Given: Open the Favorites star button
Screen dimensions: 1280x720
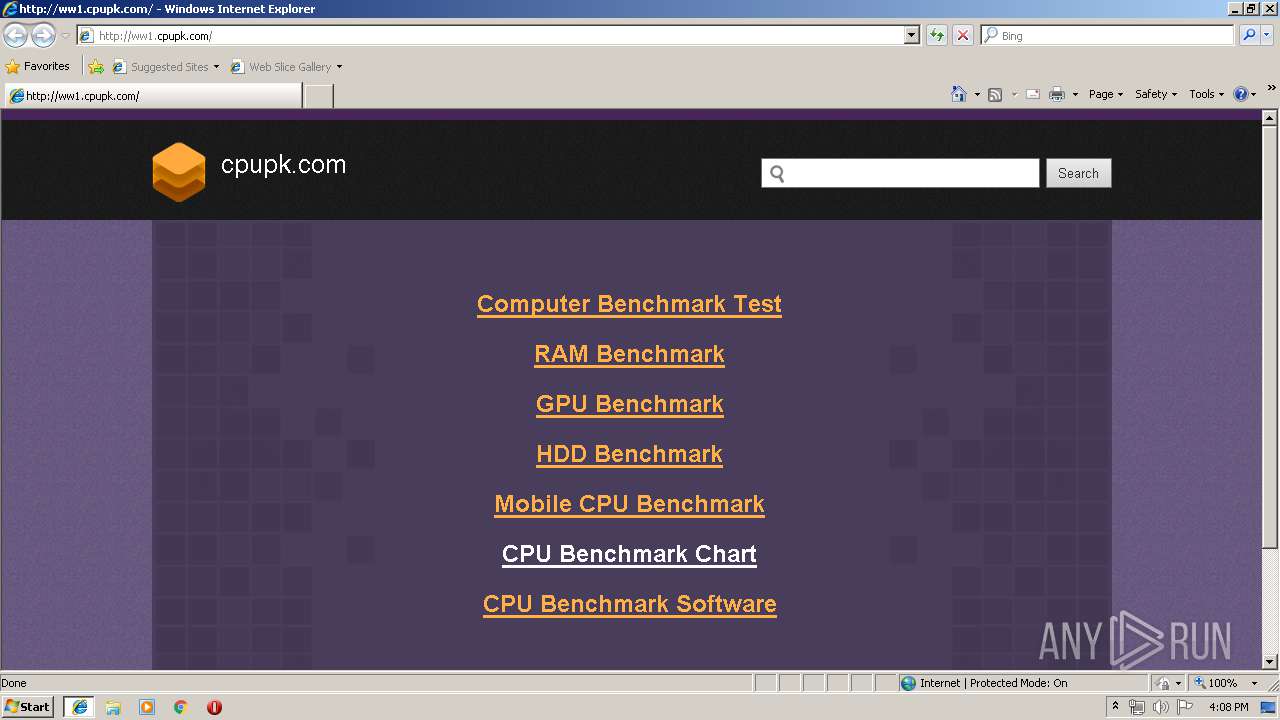Looking at the screenshot, I should coord(37,67).
